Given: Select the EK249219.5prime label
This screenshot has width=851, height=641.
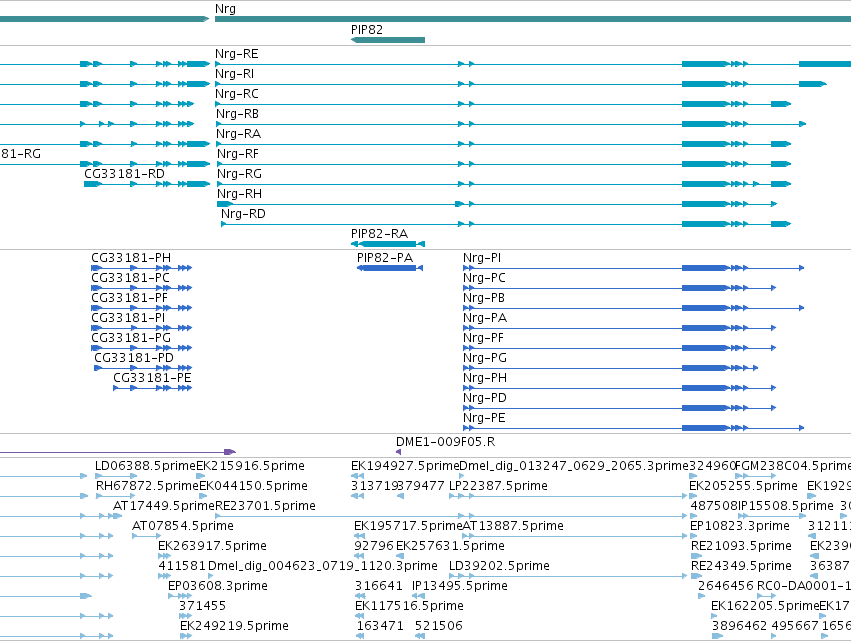Looking at the screenshot, I should click(234, 627).
